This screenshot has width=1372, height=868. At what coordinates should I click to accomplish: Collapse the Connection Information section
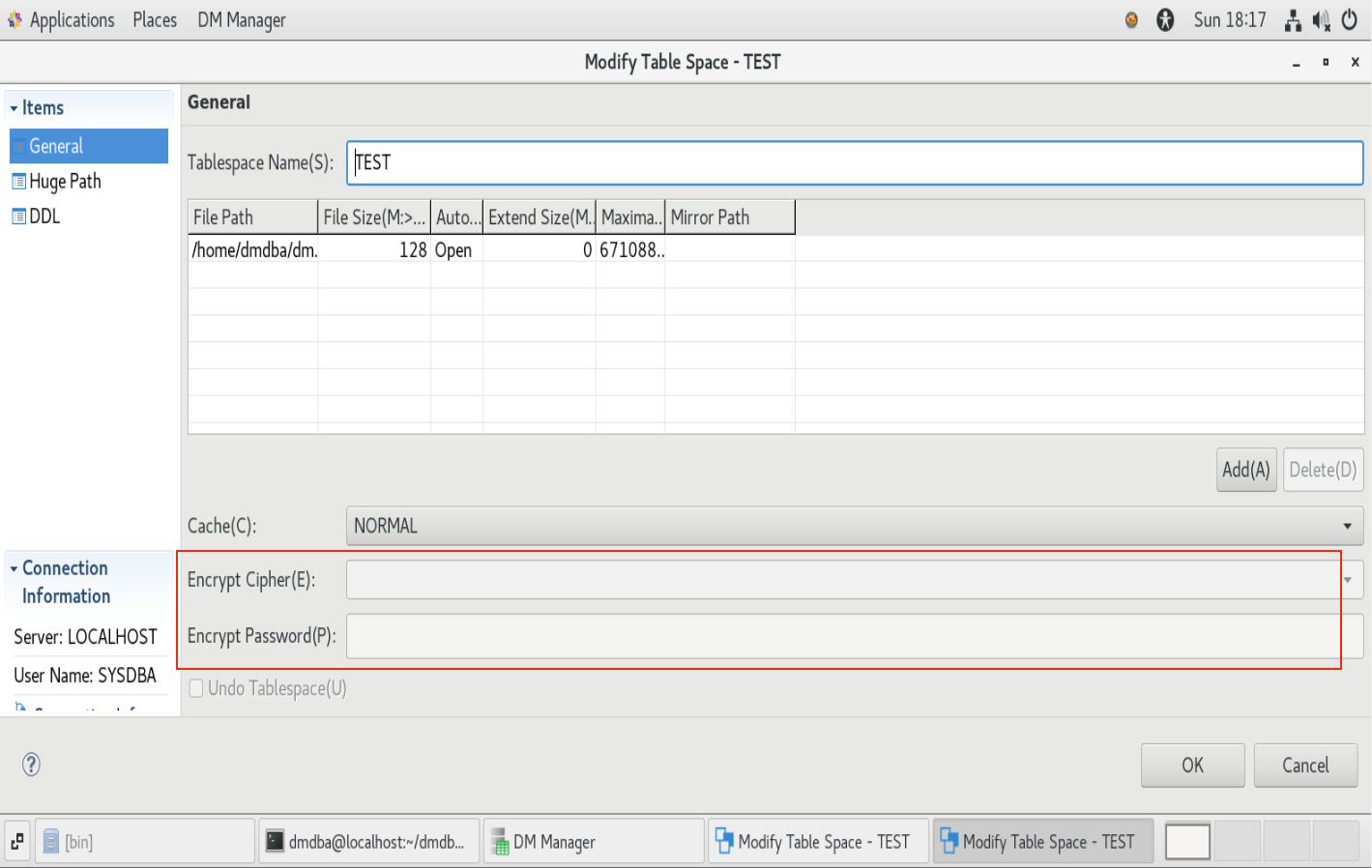point(14,568)
